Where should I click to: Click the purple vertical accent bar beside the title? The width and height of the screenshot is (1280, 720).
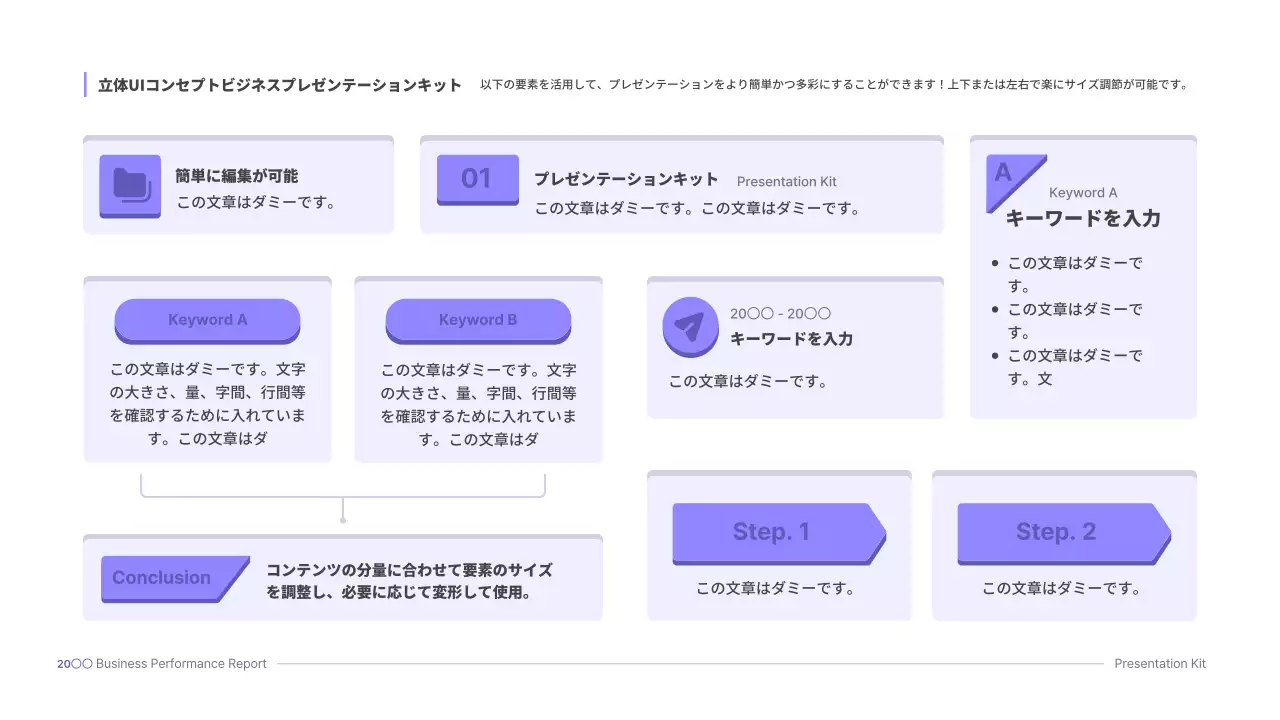[85, 85]
